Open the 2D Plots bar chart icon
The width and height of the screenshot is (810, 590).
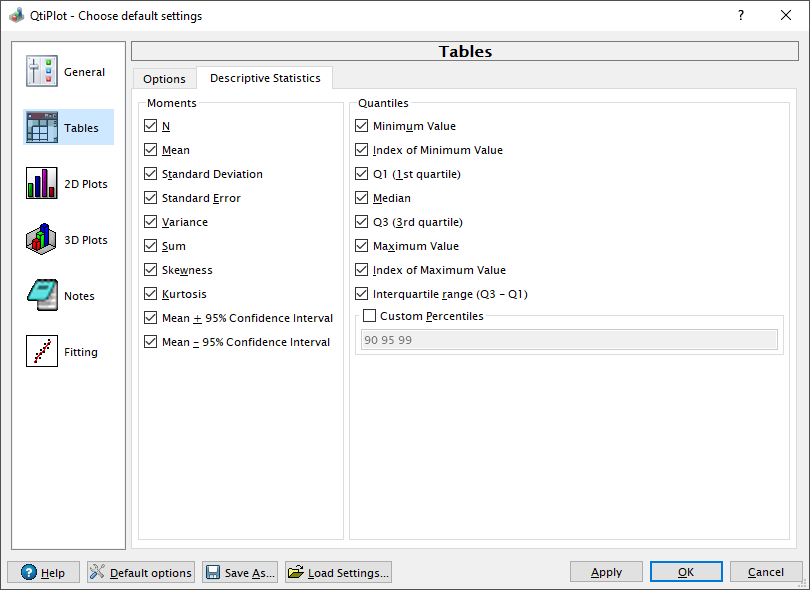click(x=42, y=183)
